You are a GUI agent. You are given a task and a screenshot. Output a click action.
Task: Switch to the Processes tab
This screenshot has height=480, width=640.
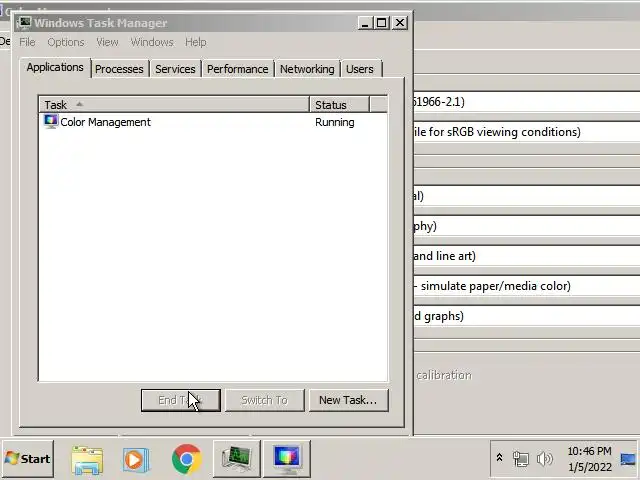119,69
